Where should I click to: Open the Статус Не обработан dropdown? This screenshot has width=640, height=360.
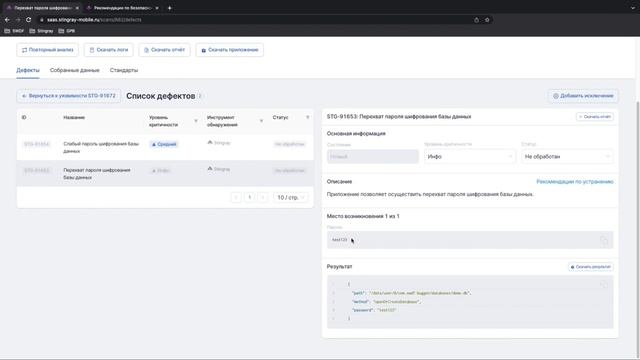coord(567,157)
